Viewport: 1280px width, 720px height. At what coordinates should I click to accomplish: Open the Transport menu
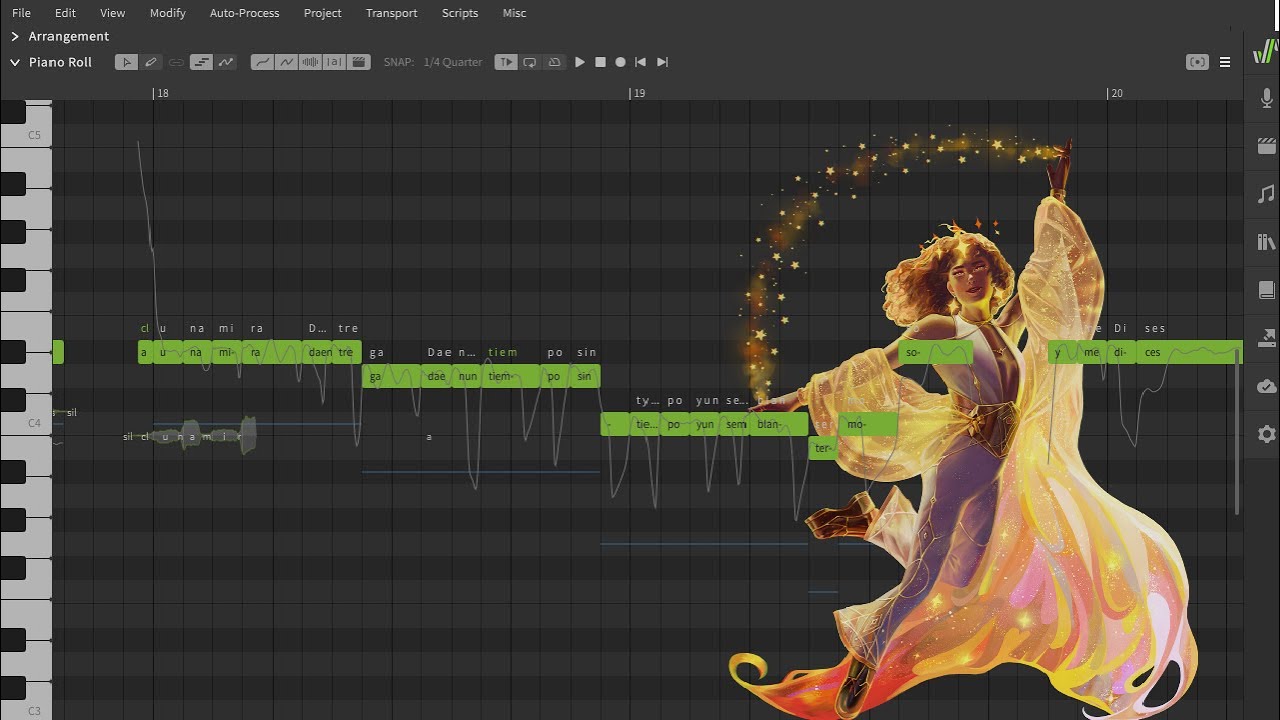391,13
